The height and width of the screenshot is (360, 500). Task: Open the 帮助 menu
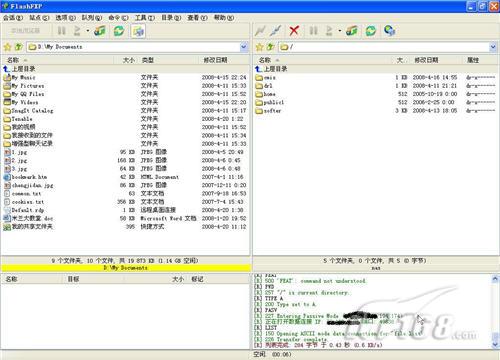224,18
